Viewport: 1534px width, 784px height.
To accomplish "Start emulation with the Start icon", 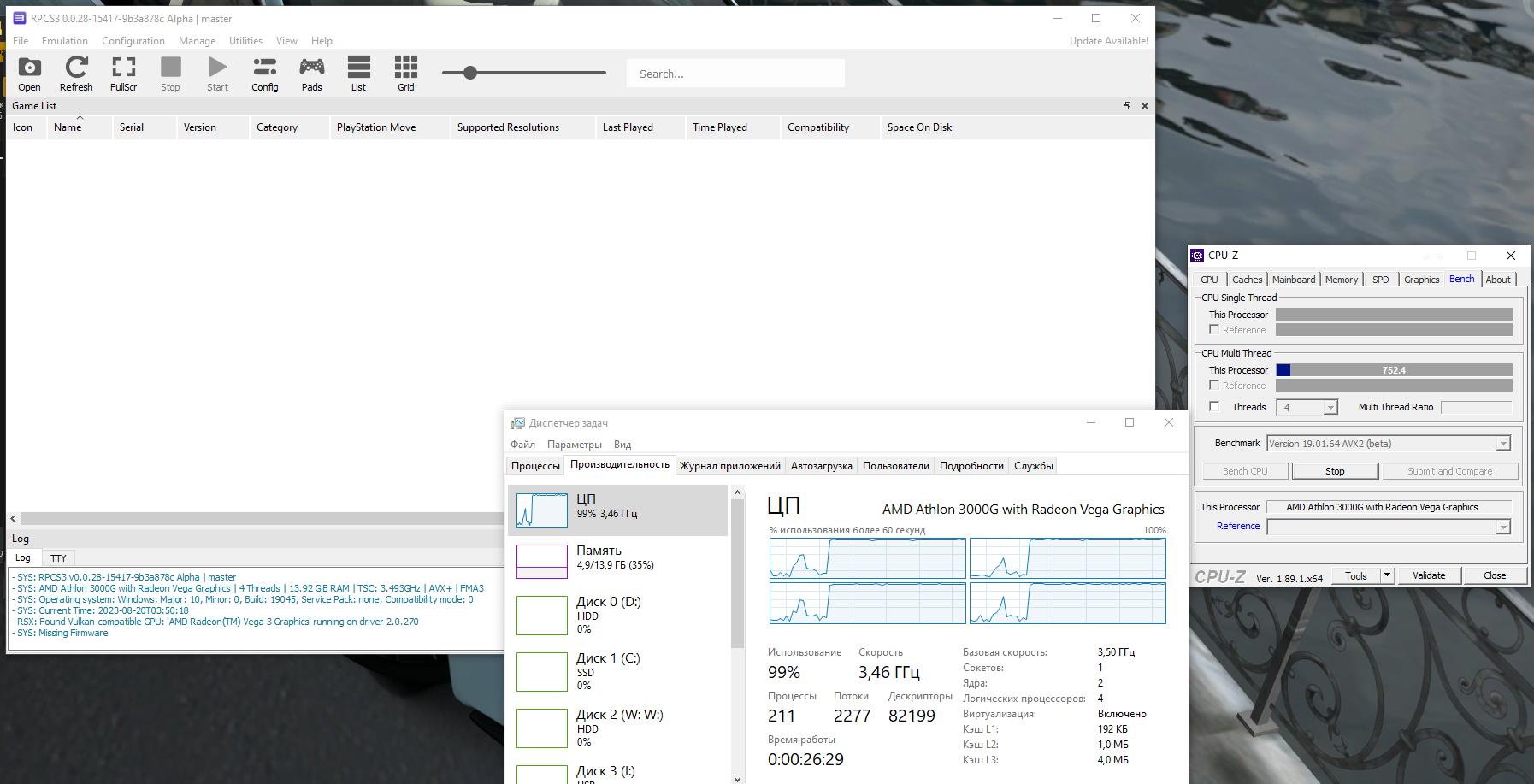I will (x=217, y=74).
